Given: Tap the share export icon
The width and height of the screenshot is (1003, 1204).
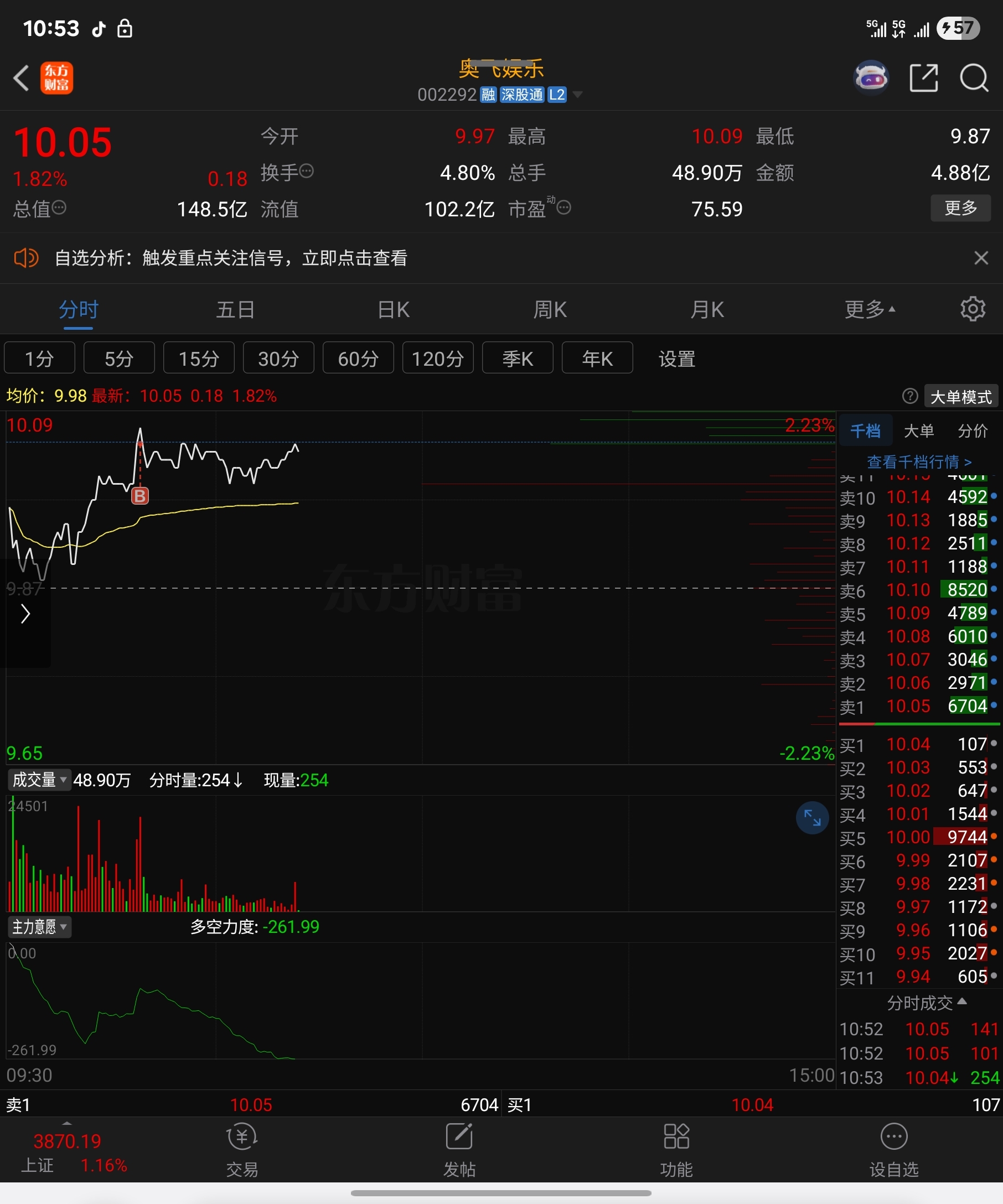Looking at the screenshot, I should 924,77.
